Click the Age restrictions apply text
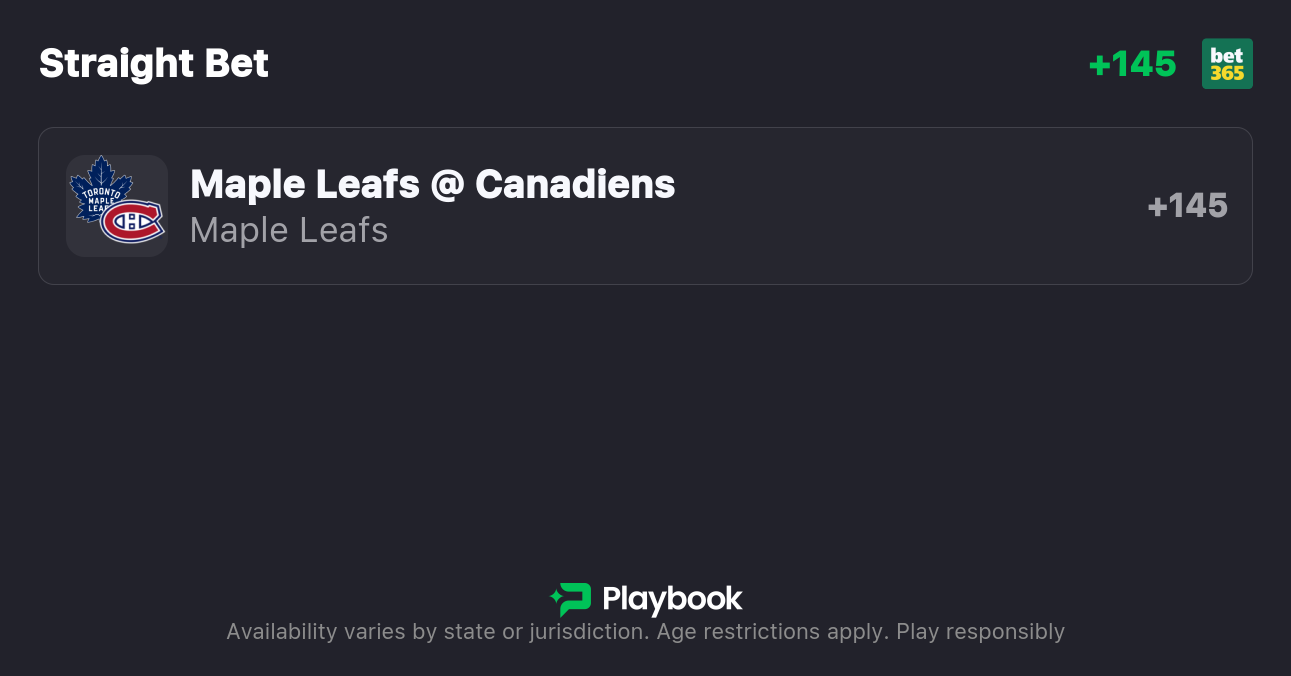 [772, 632]
